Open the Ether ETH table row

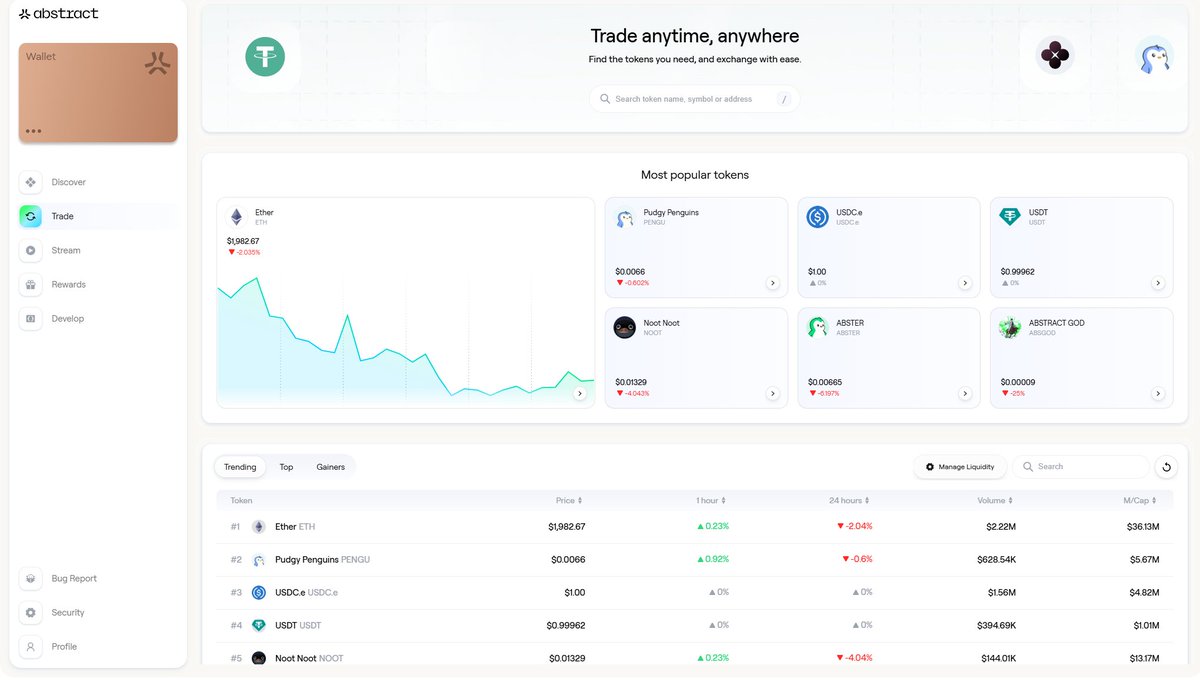695,526
